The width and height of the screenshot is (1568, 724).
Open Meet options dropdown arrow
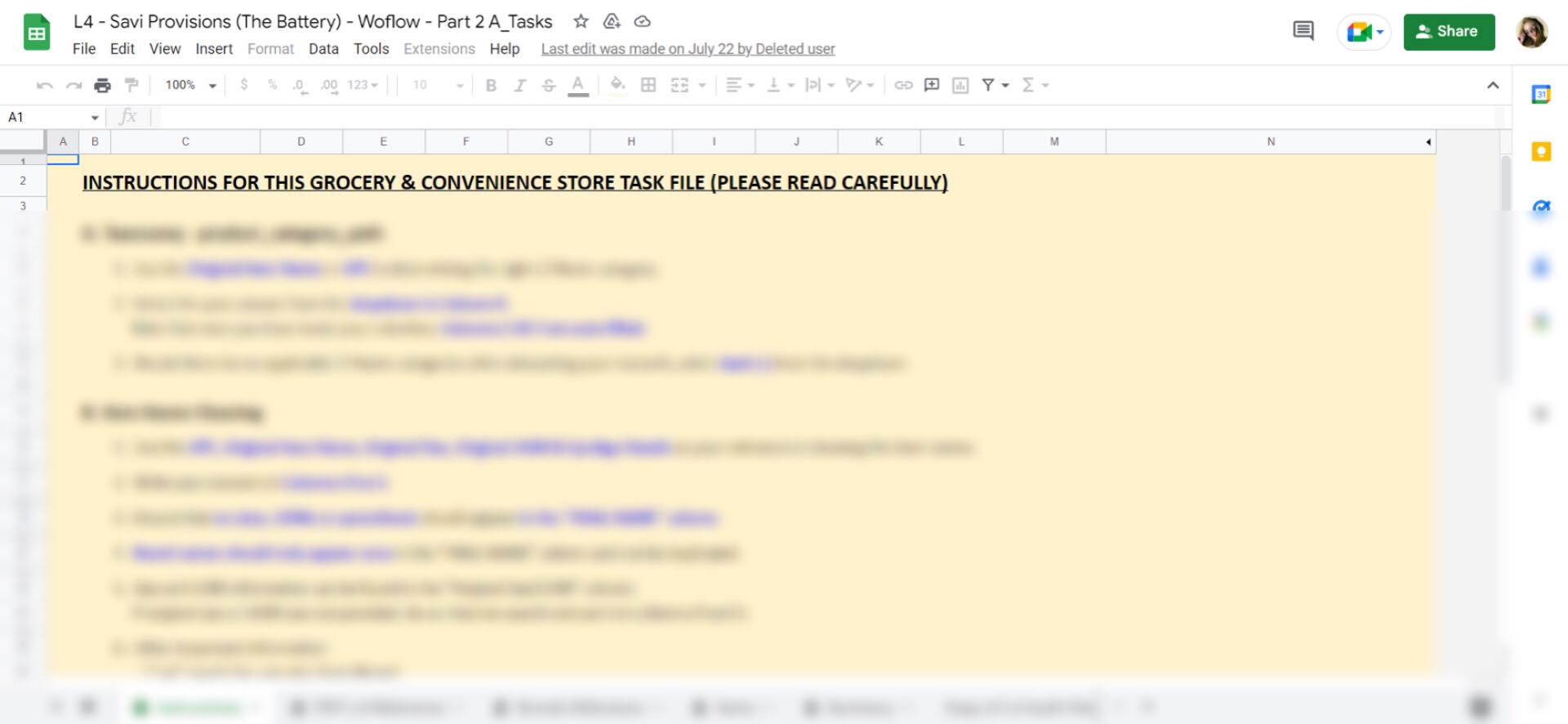[x=1380, y=33]
